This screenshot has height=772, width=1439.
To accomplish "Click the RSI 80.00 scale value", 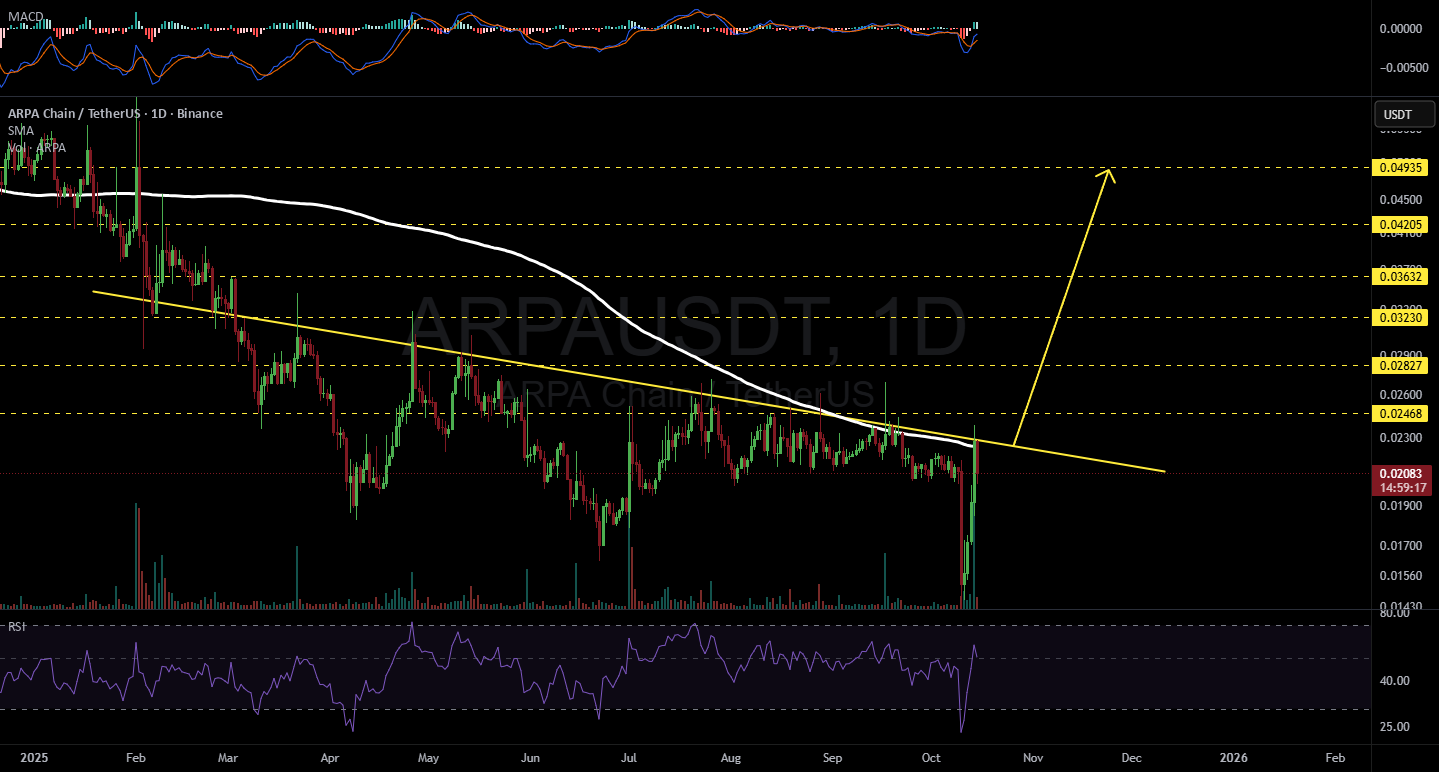I will point(1396,614).
